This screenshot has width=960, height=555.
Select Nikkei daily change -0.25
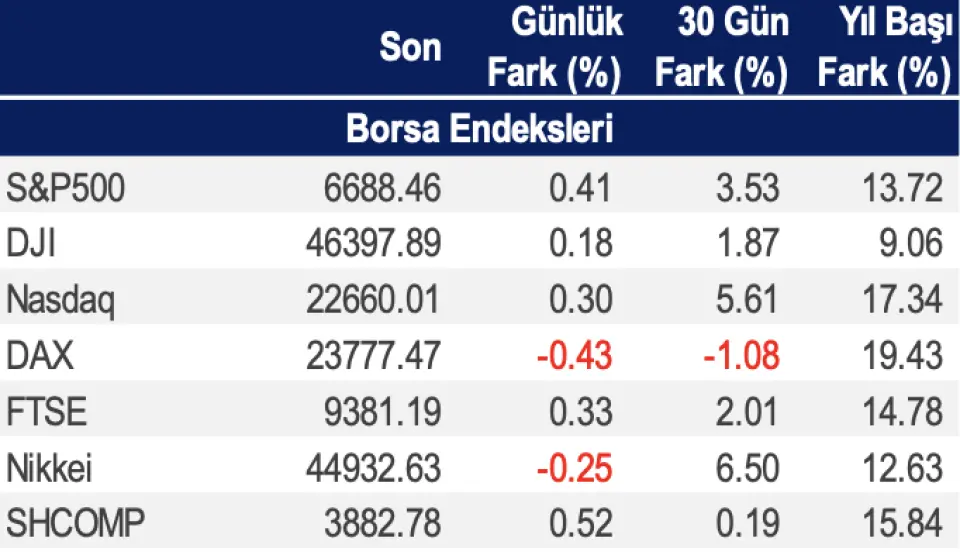tap(573, 467)
